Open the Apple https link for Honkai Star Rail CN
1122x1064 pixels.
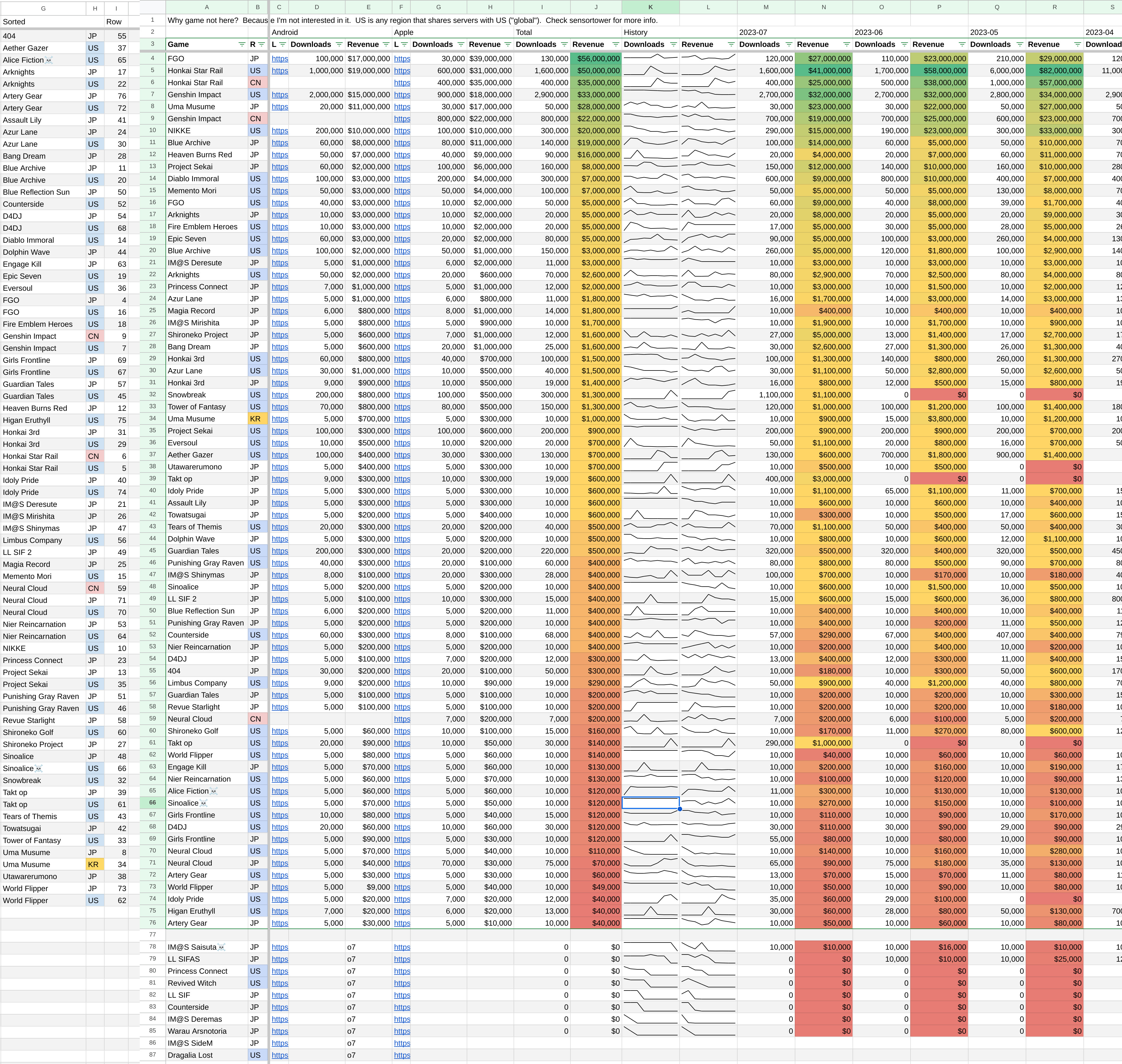tap(402, 83)
